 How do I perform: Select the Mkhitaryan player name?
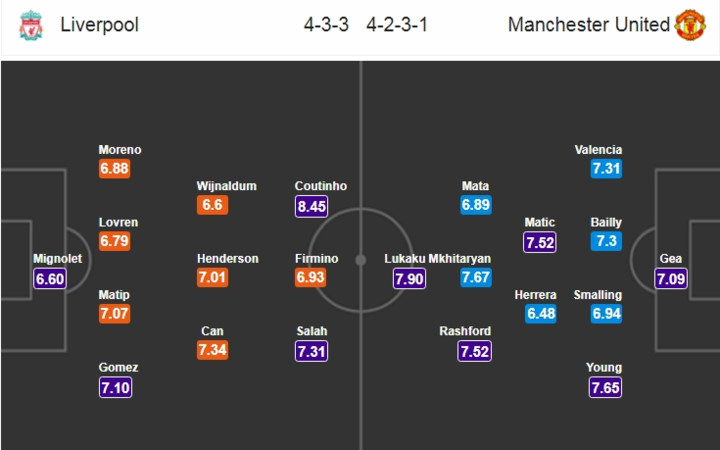460,259
